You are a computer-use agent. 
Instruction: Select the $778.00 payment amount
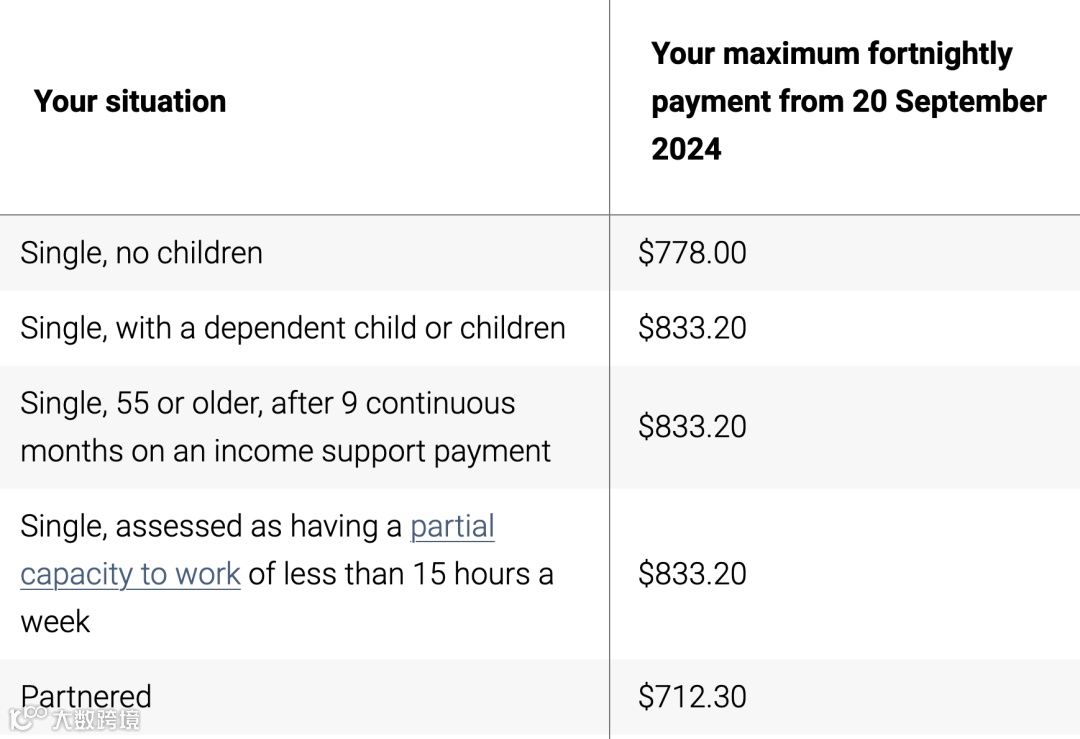692,253
